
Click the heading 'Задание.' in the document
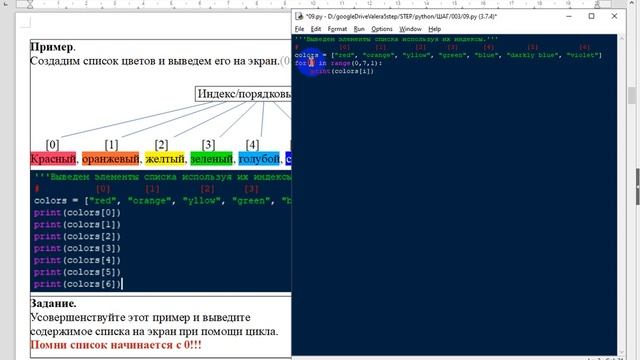pyautogui.click(x=53, y=304)
